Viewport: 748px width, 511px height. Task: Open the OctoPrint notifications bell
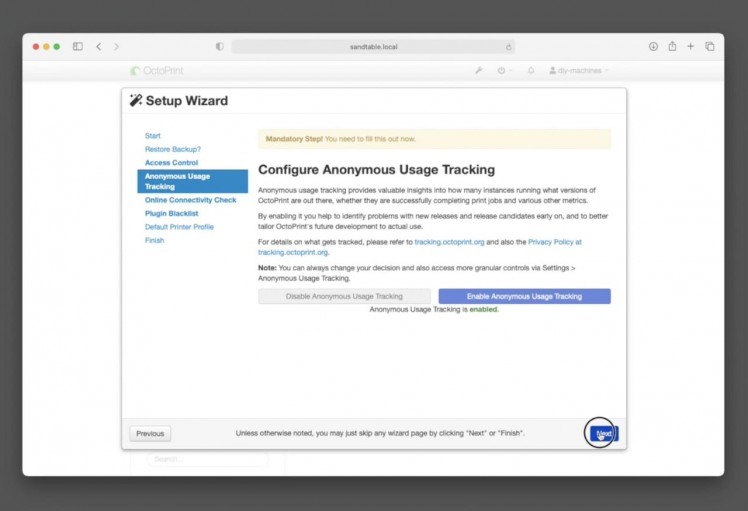click(x=530, y=70)
